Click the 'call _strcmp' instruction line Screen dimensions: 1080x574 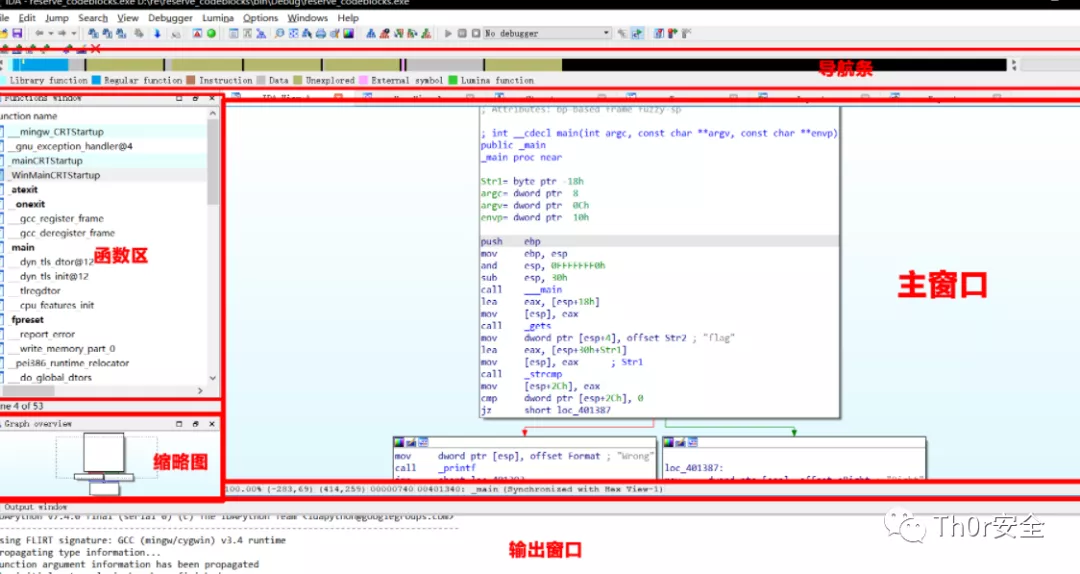pyautogui.click(x=521, y=374)
